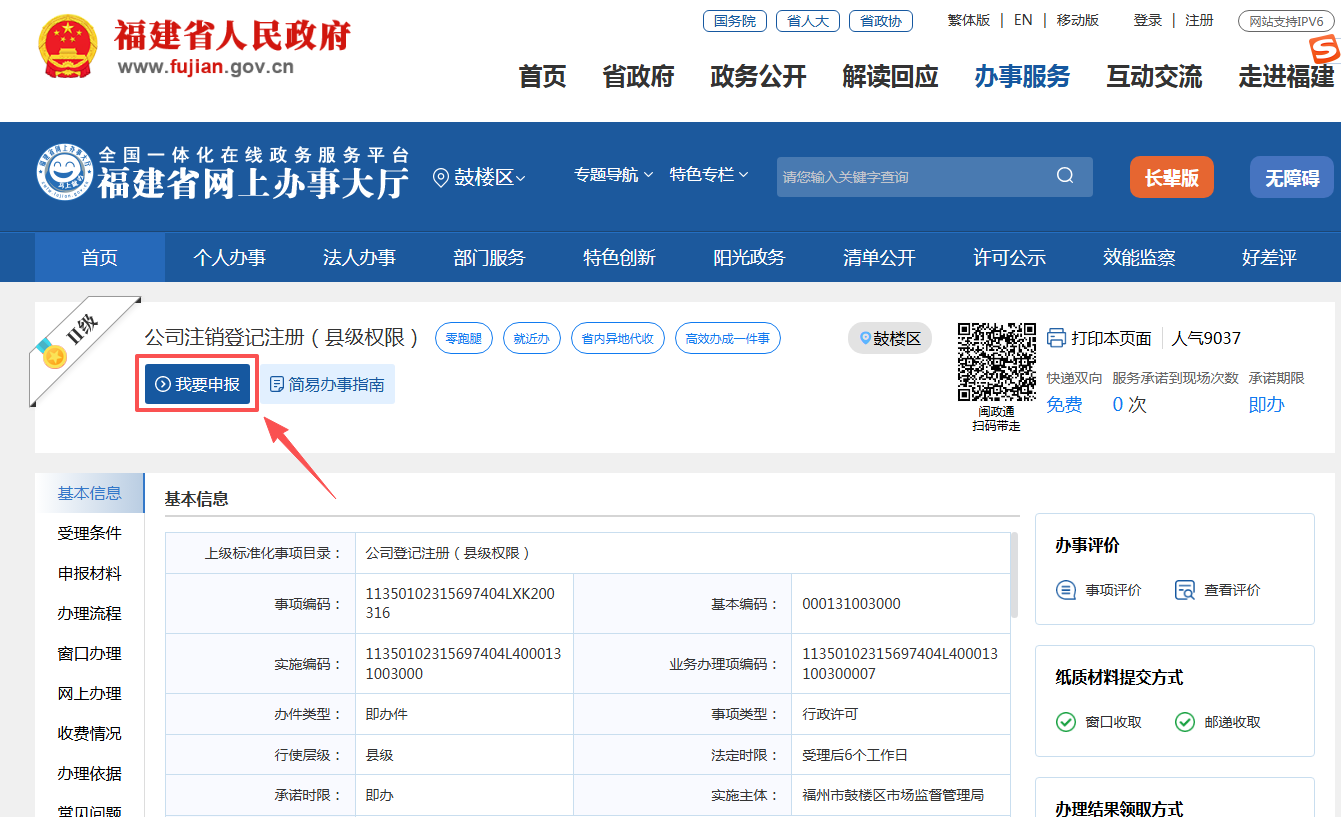Click the keyword search input field
The height and width of the screenshot is (817, 1341).
910,177
